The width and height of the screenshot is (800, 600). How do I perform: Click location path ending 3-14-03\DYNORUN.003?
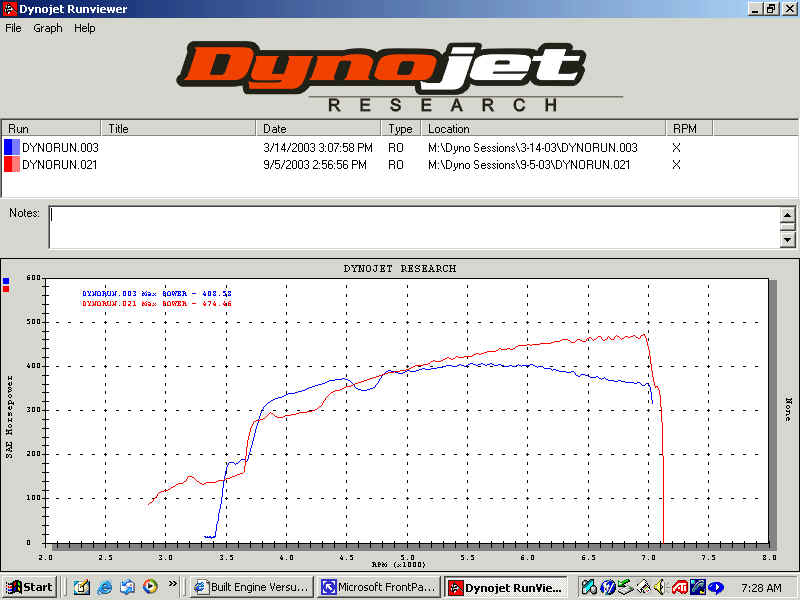click(x=533, y=147)
